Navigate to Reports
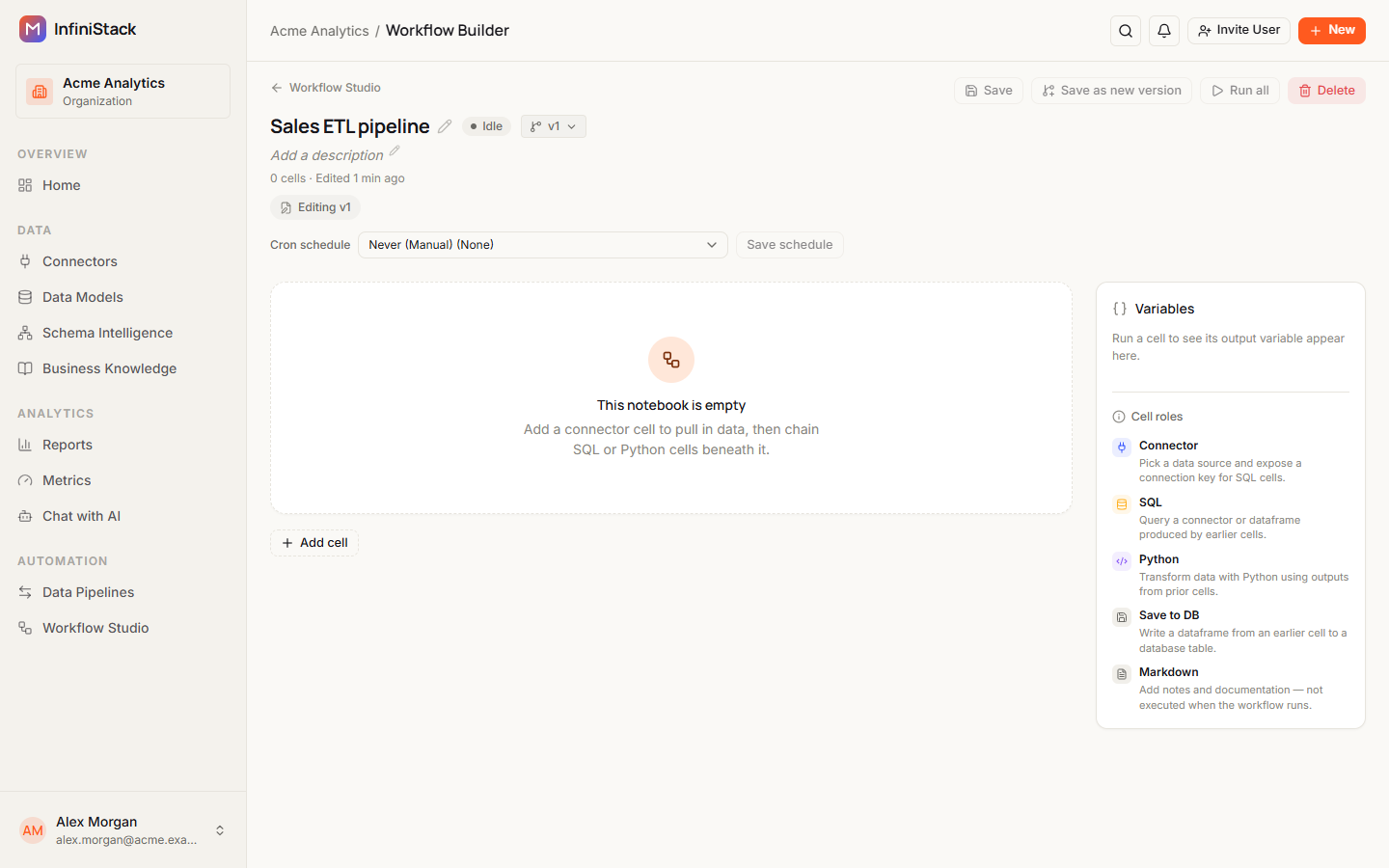 point(123,445)
